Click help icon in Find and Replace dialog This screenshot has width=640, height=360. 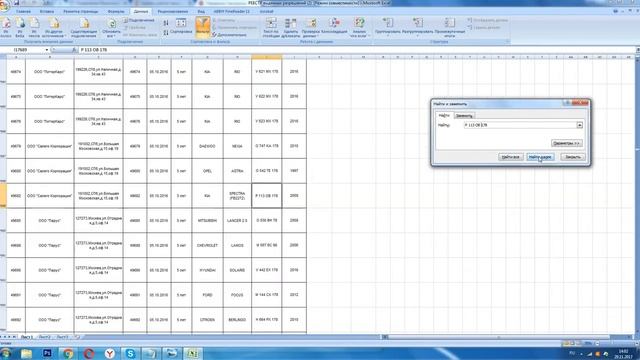click(567, 103)
